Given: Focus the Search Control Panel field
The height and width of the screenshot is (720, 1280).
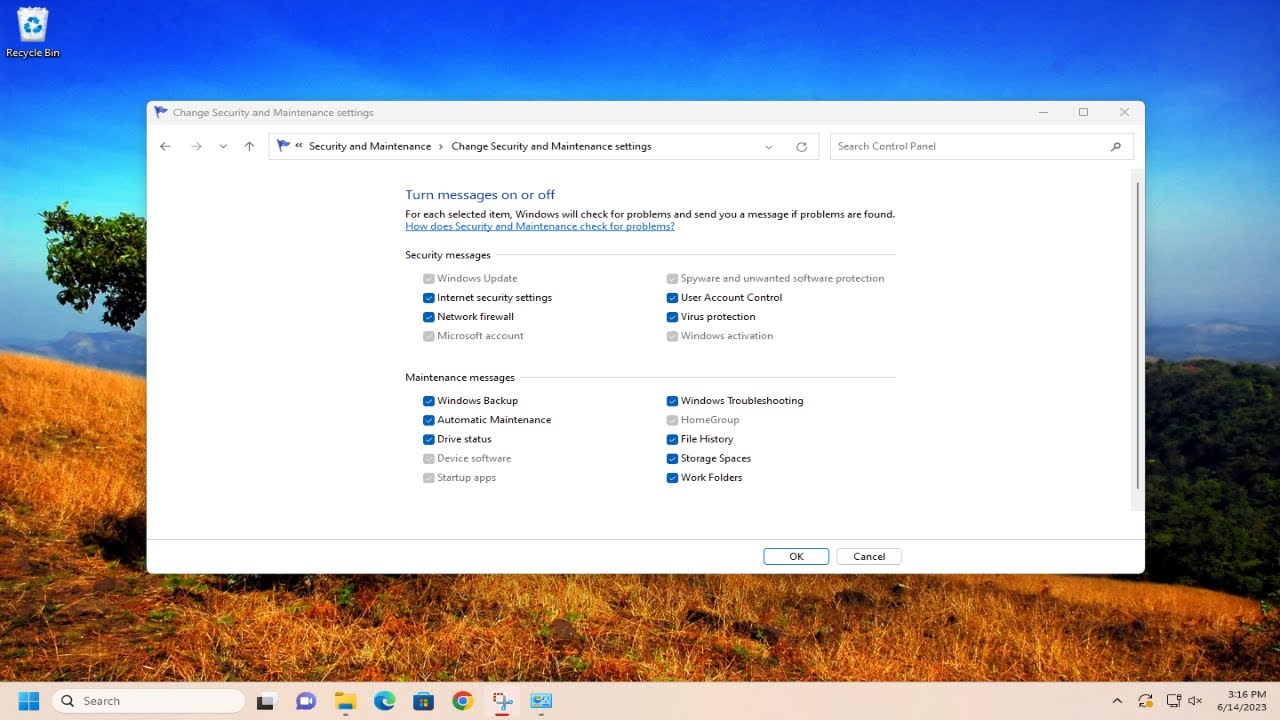Looking at the screenshot, I should 982,146.
